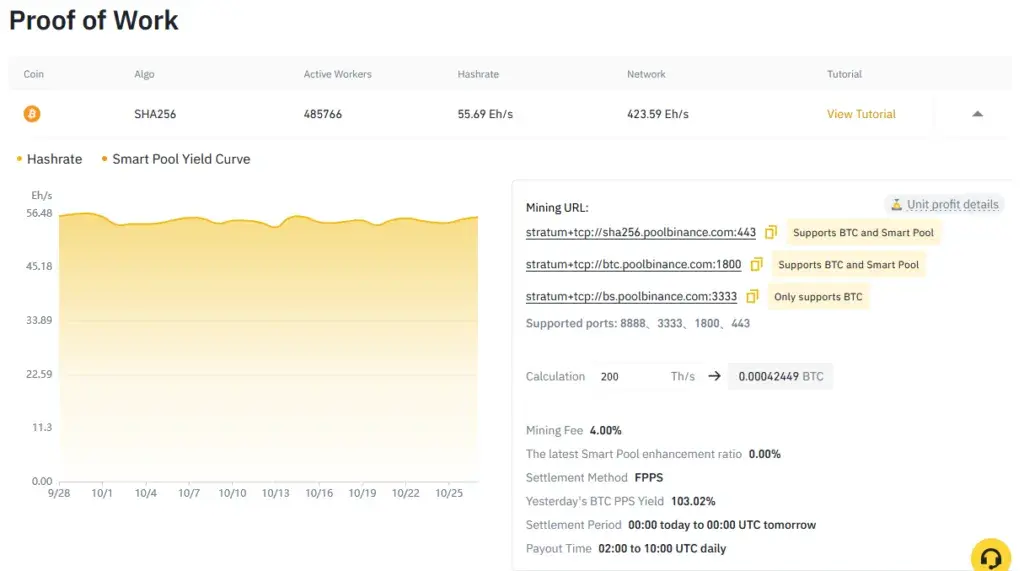
Task: Copy the btc.poolbinance.com:1800 mining URL
Action: point(756,264)
